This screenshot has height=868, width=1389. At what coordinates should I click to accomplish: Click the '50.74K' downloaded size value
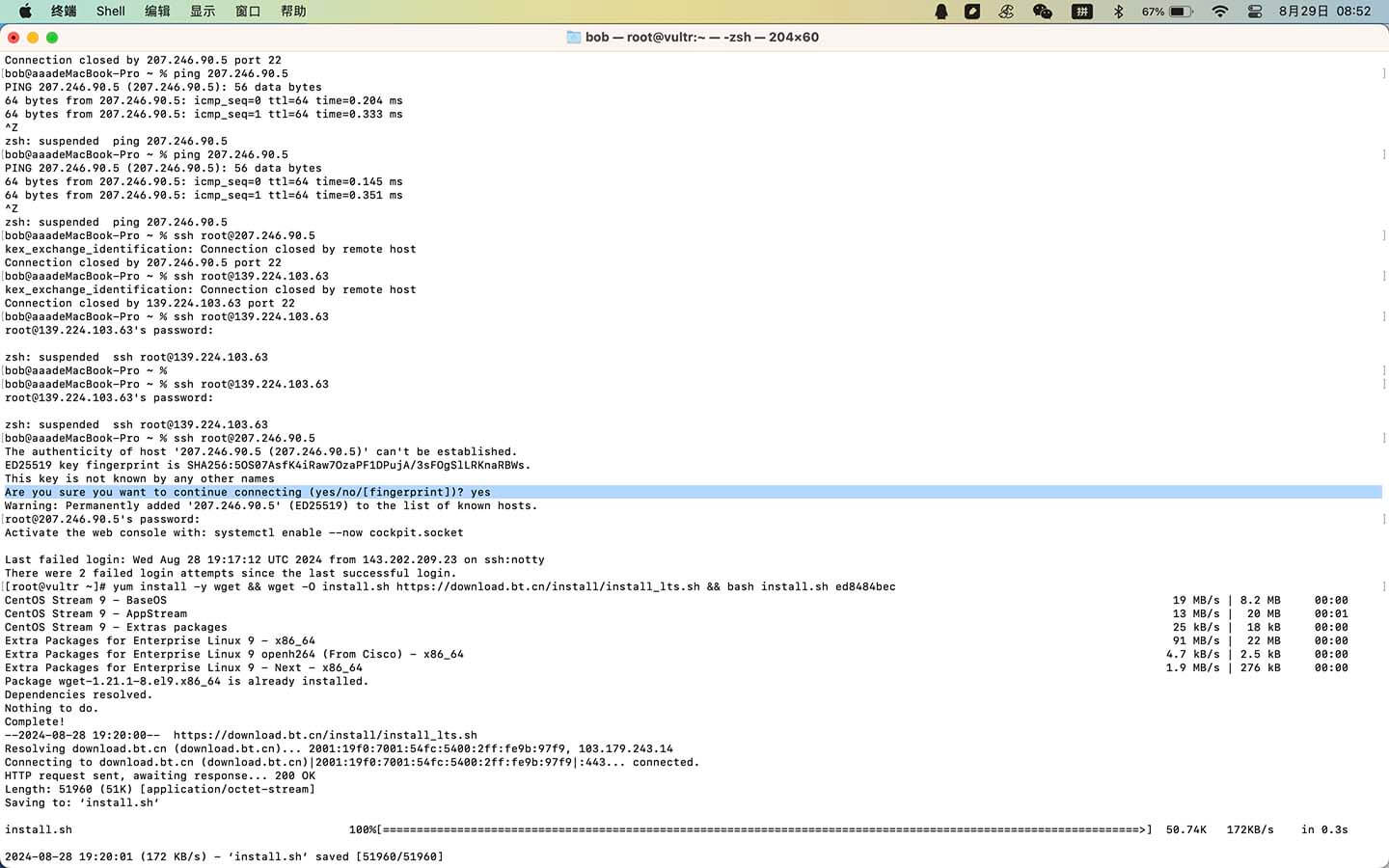pos(1186,829)
